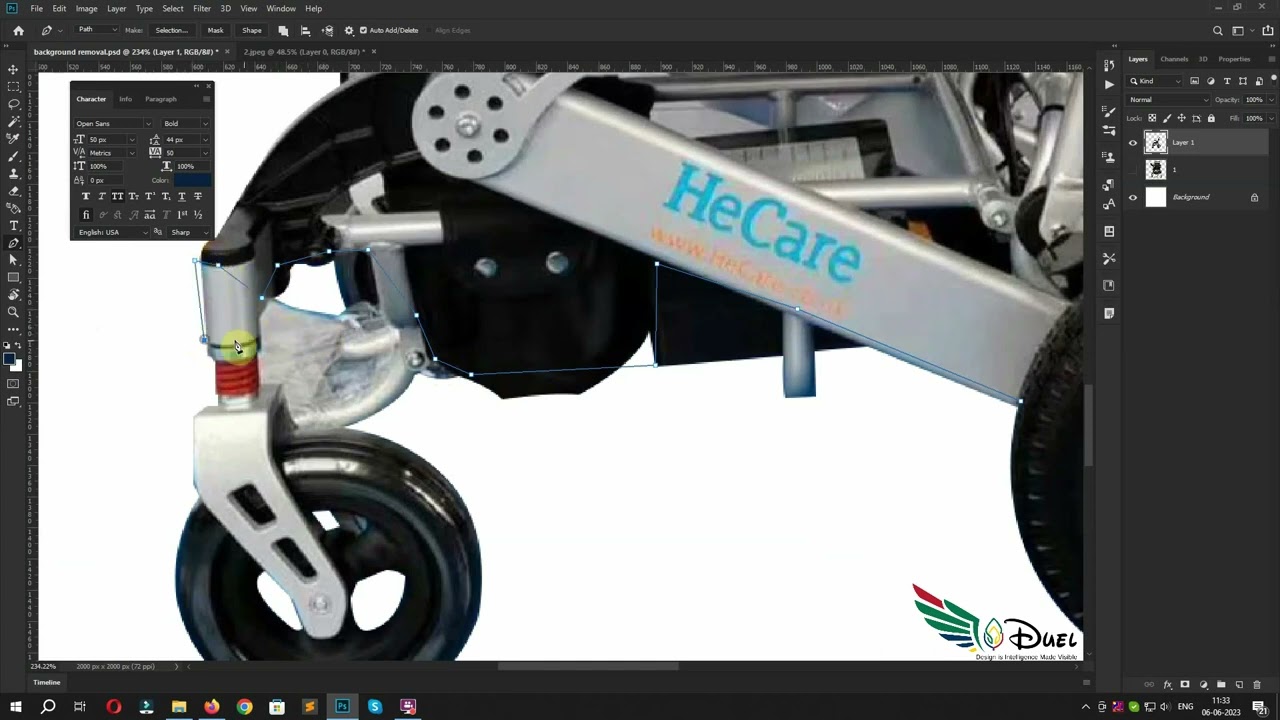Open the Character text color swatch
The height and width of the screenshot is (720, 1280).
(x=192, y=180)
